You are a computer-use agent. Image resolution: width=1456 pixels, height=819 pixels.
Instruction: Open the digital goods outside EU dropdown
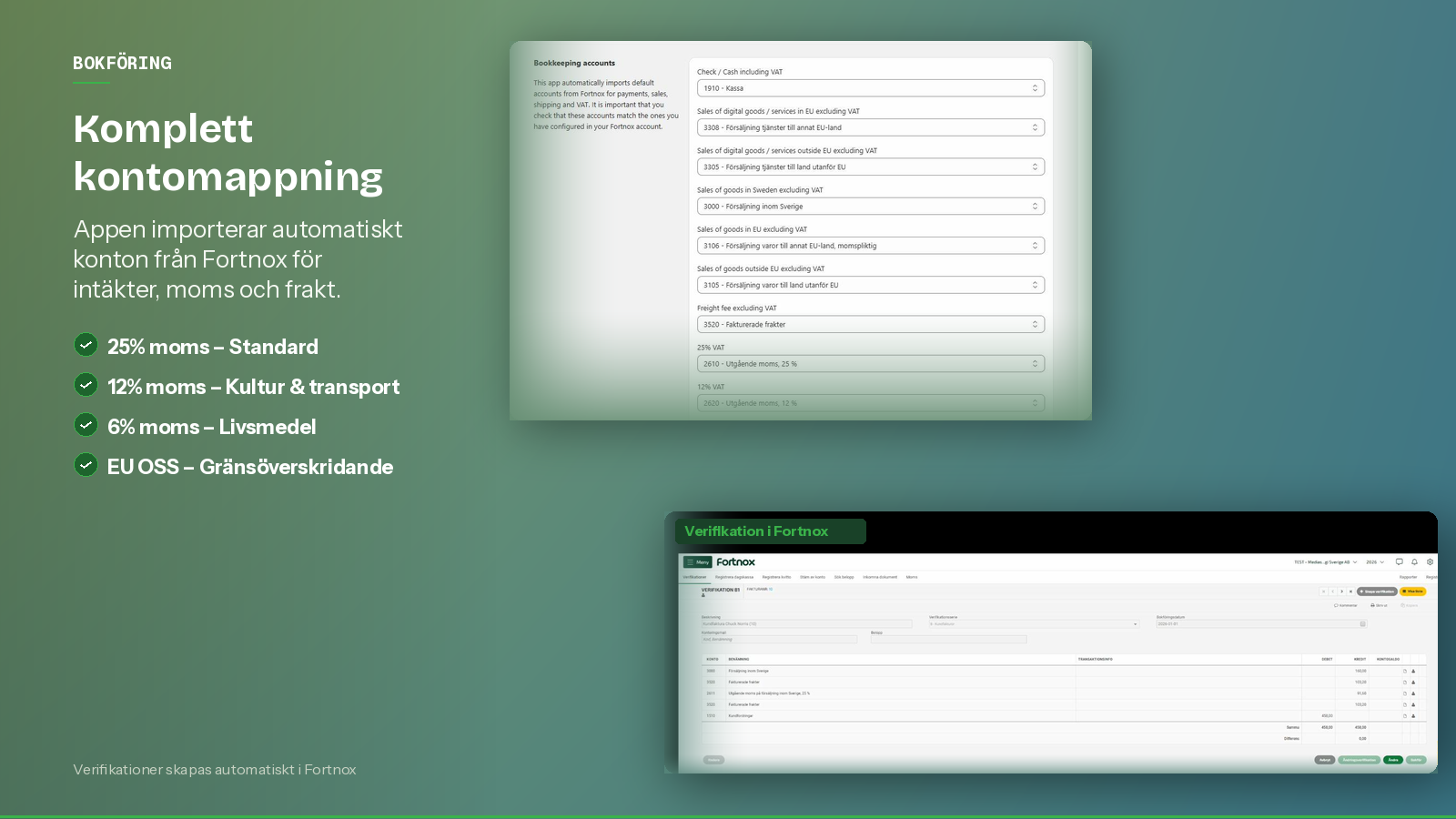pyautogui.click(x=871, y=167)
